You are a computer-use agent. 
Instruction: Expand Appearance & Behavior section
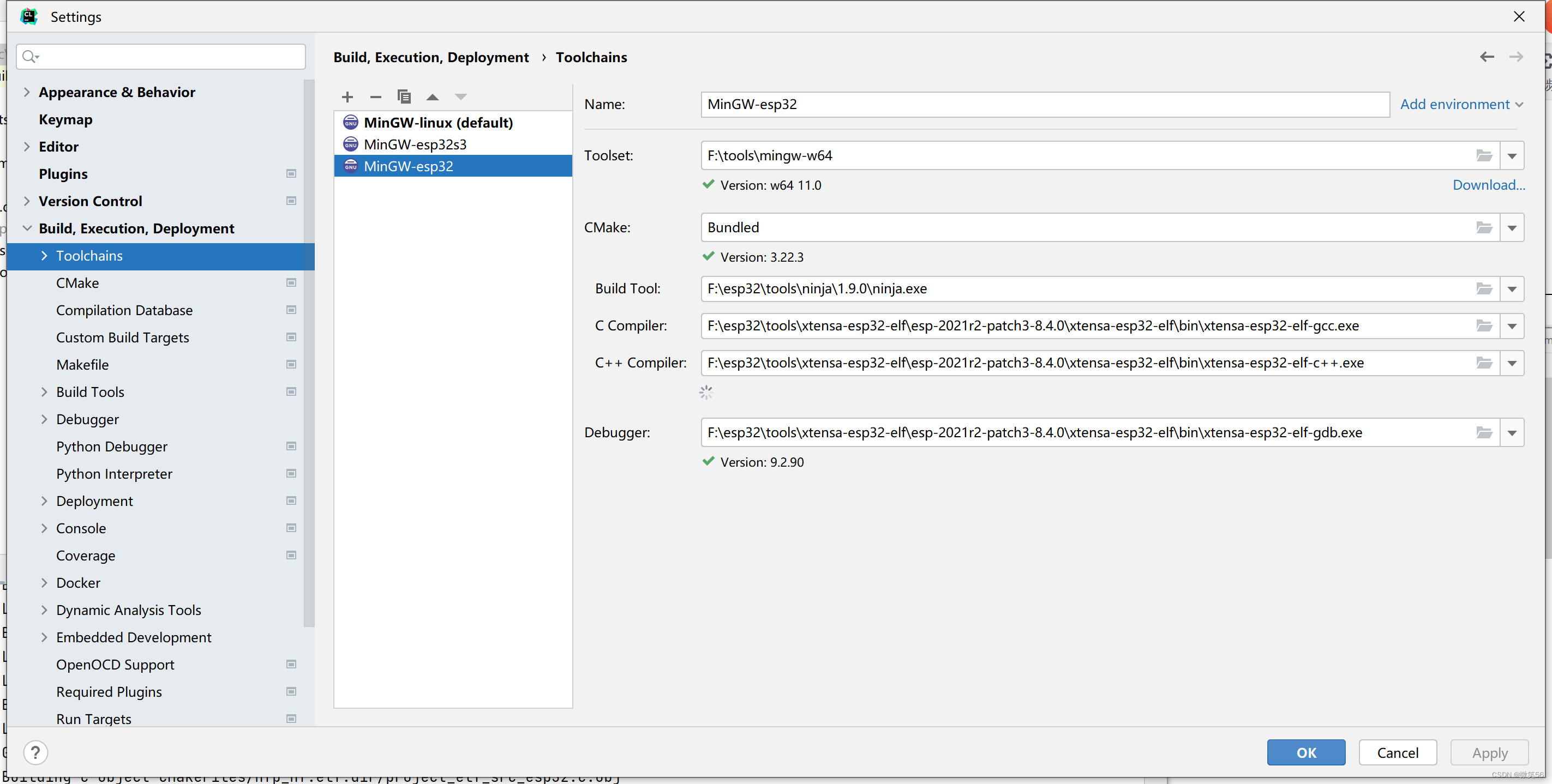tap(27, 92)
